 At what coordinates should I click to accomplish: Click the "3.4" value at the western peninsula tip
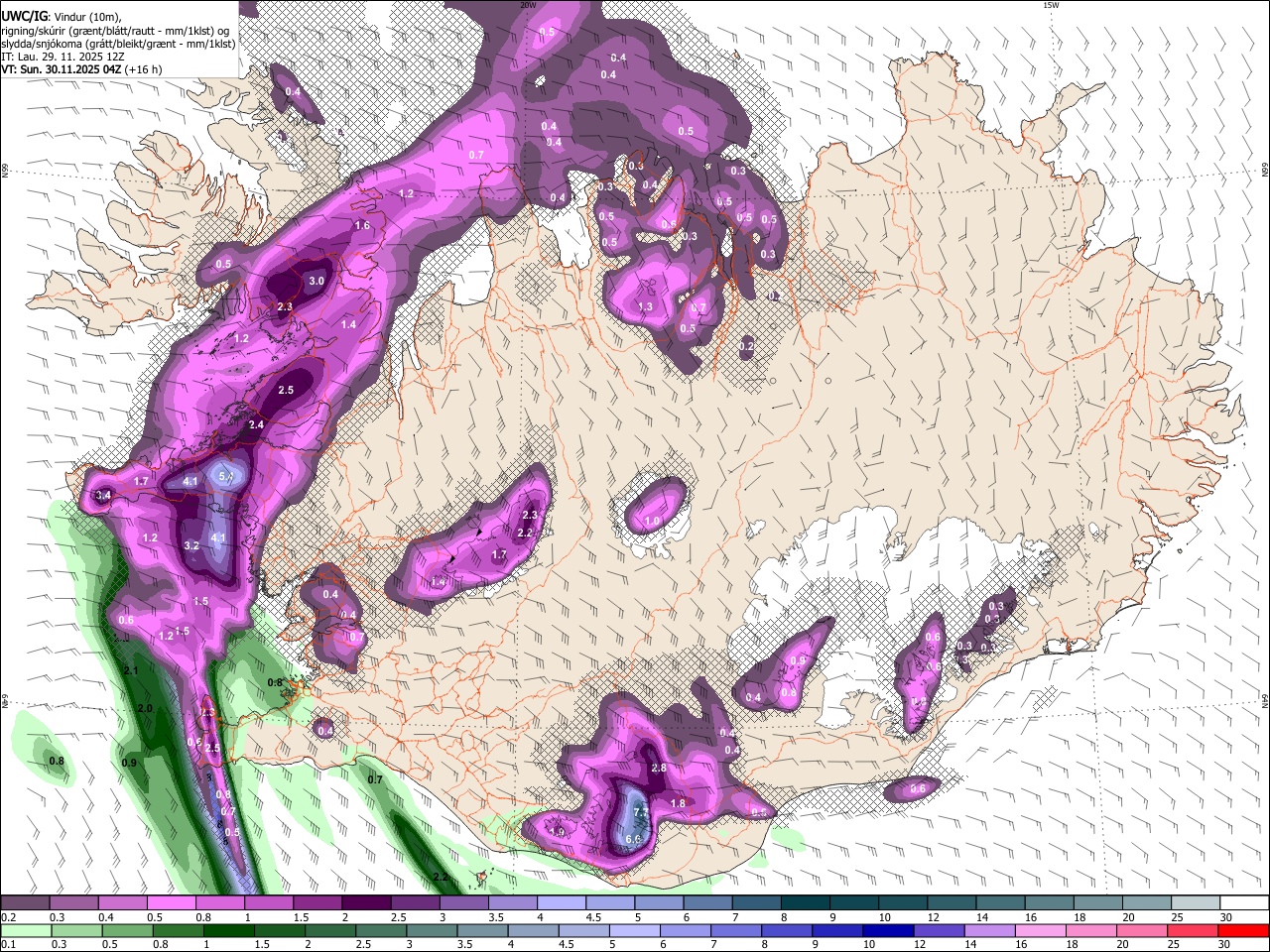pyautogui.click(x=103, y=495)
